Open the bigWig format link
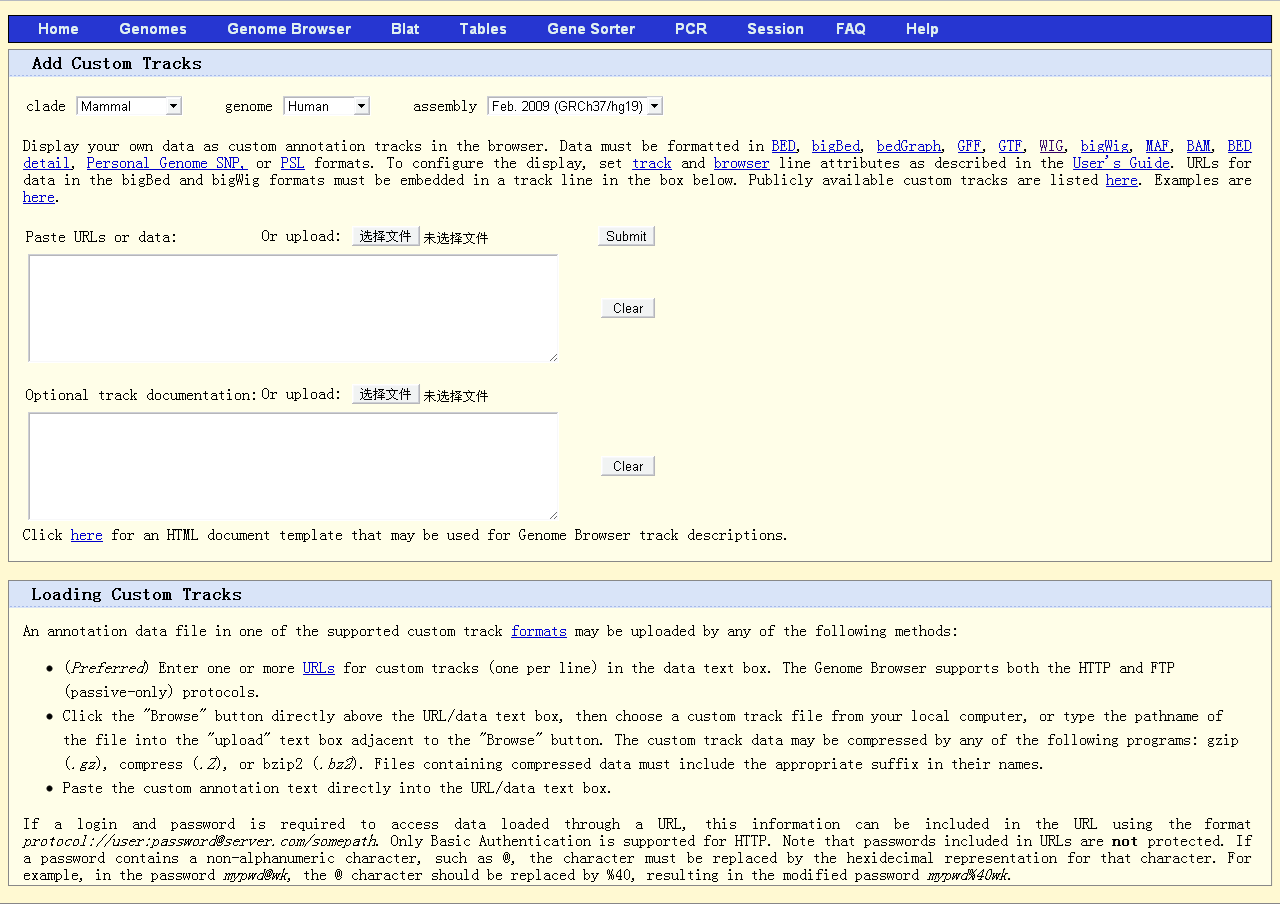Image resolution: width=1280 pixels, height=904 pixels. 1104,146
